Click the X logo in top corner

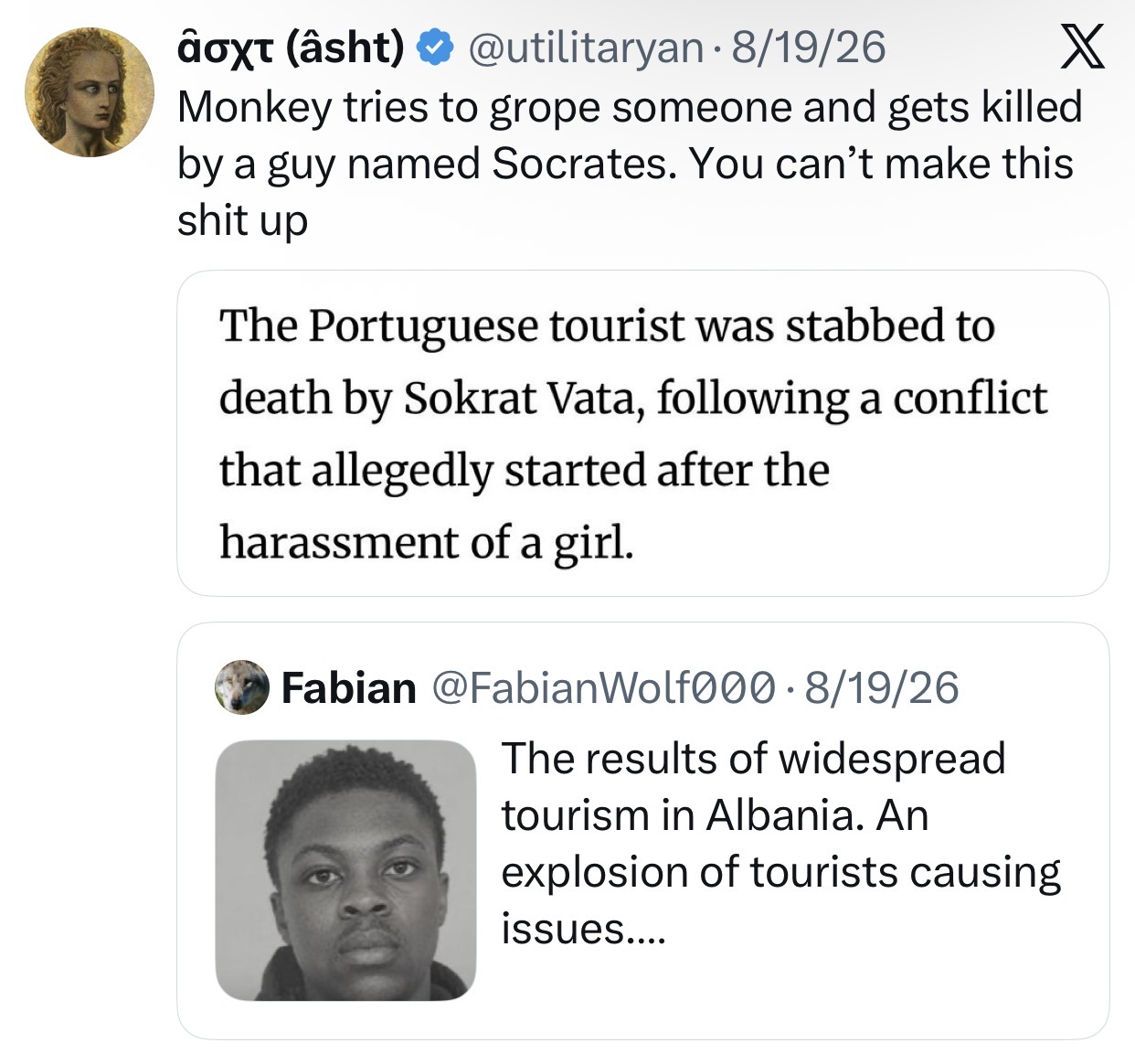pyautogui.click(x=1082, y=47)
